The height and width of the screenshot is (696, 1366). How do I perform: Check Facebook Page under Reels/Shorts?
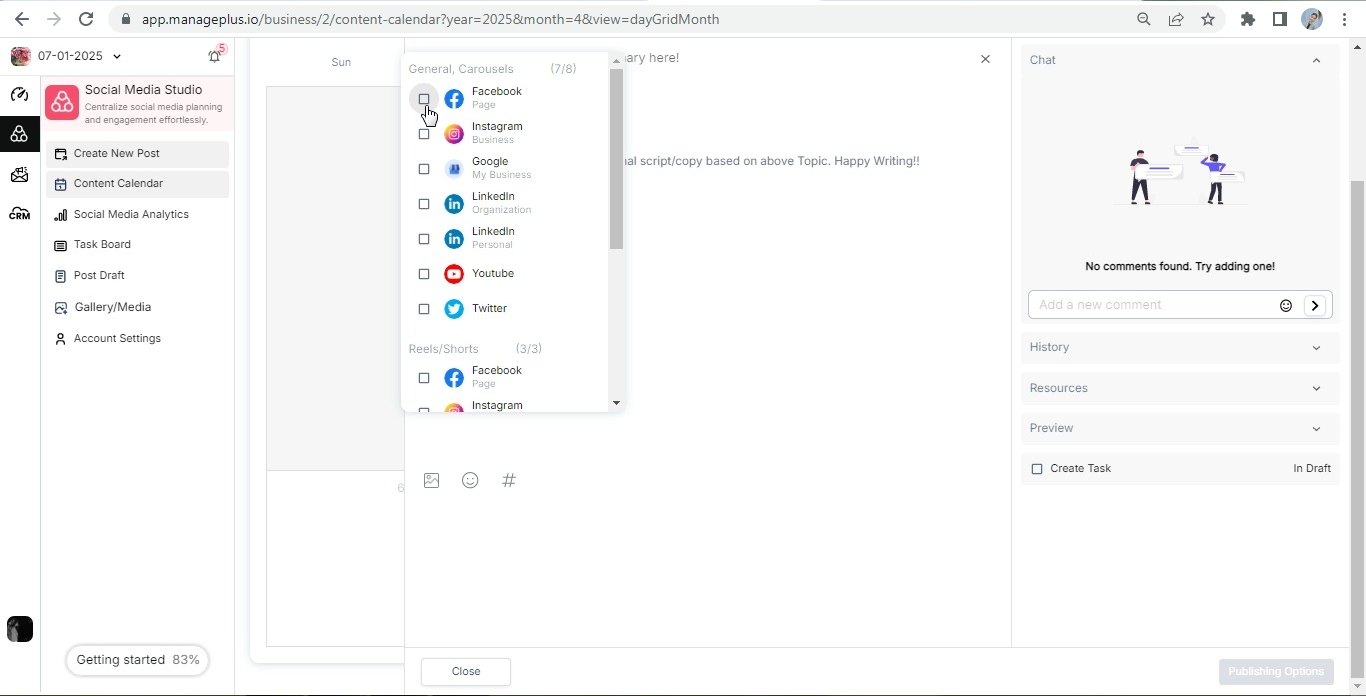[424, 378]
